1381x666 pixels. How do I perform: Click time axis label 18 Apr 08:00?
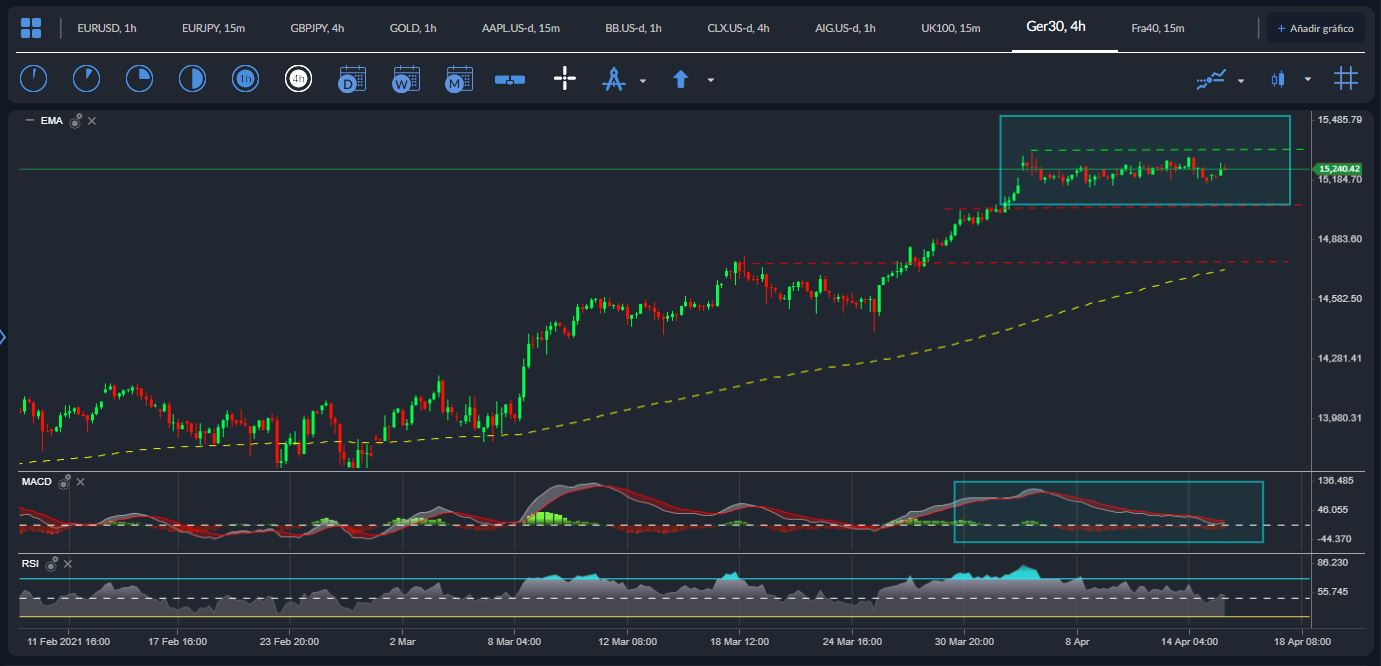pos(1302,641)
